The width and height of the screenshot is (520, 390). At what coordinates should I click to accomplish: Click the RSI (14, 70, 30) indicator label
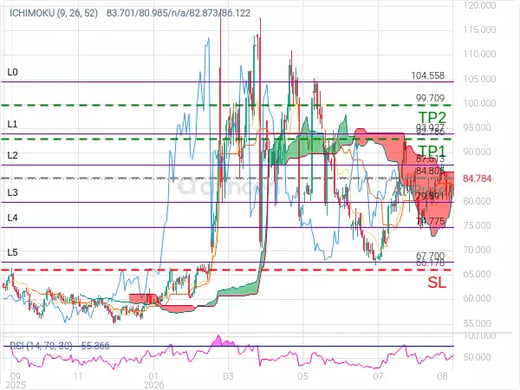pos(41,346)
